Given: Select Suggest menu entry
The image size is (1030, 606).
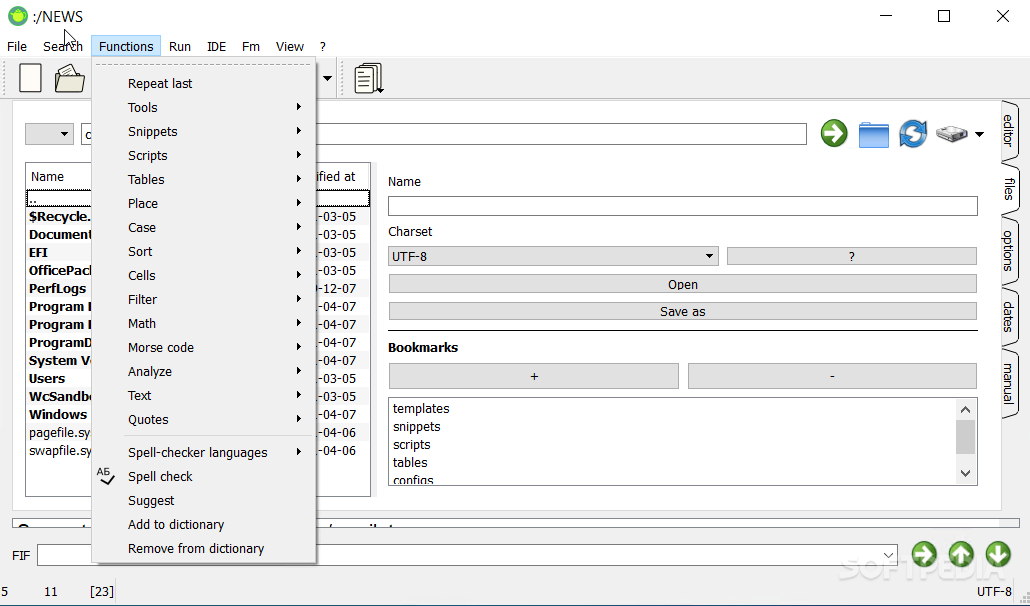Looking at the screenshot, I should [204, 500].
